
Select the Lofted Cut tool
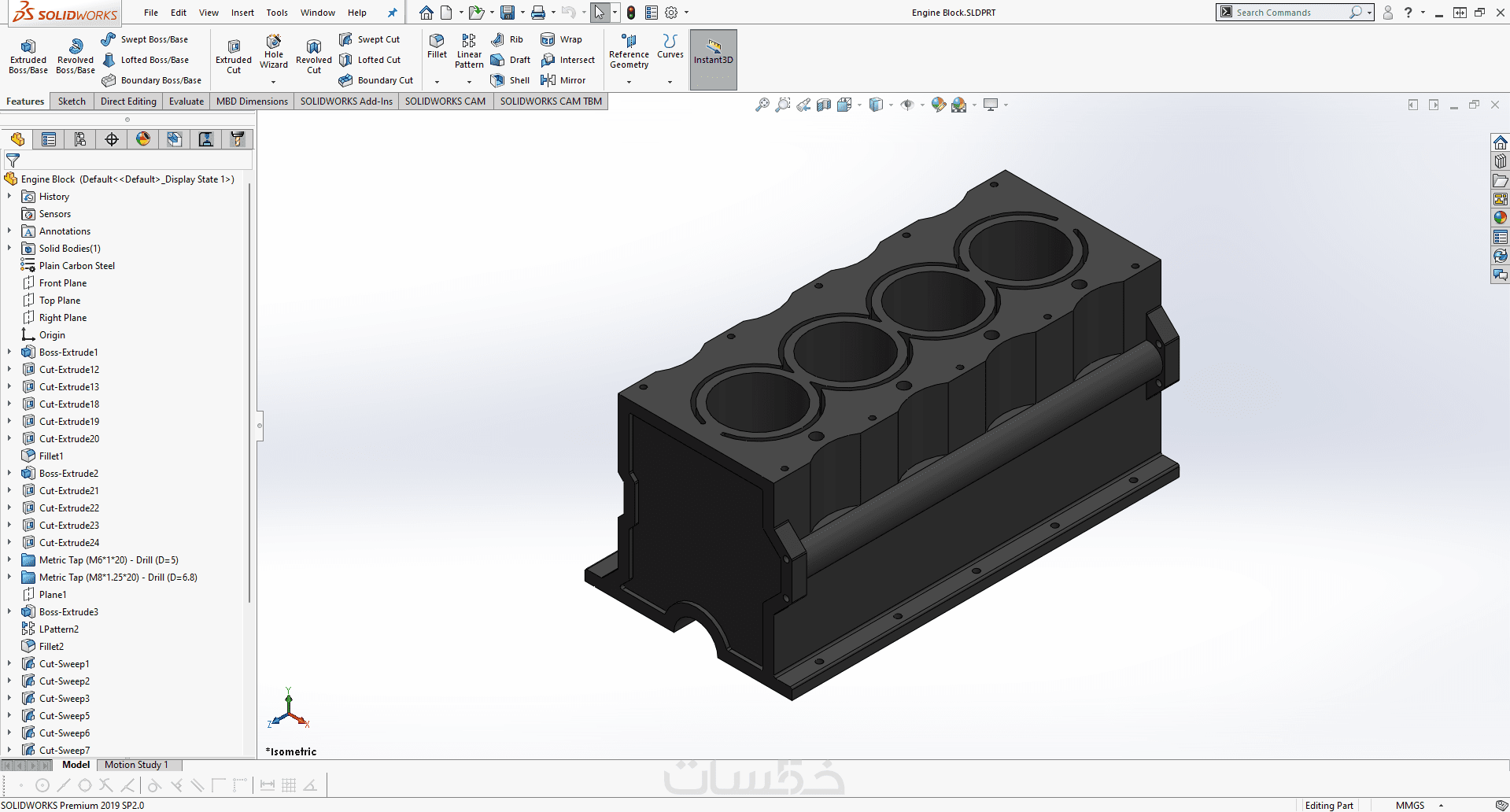pyautogui.click(x=369, y=60)
